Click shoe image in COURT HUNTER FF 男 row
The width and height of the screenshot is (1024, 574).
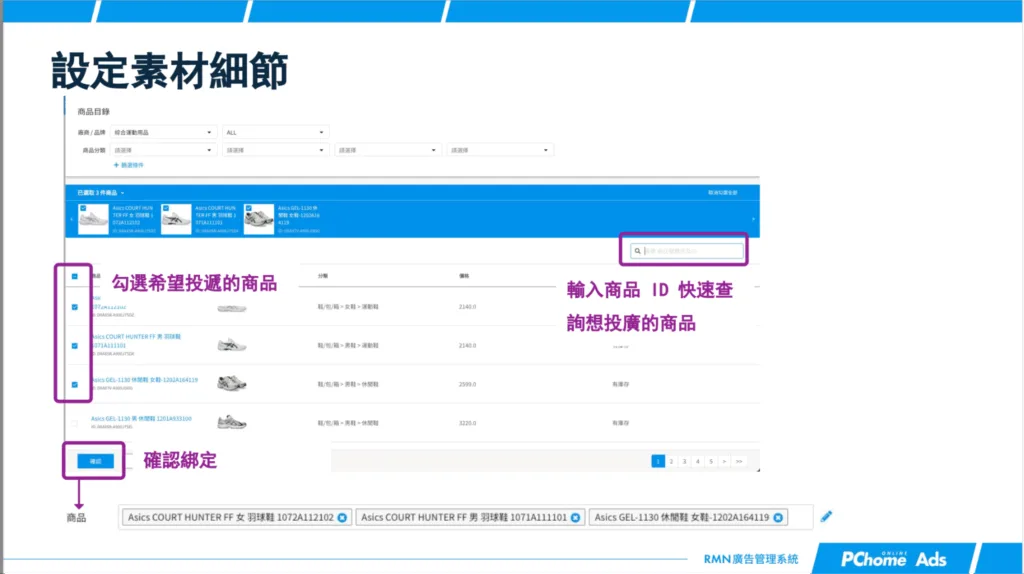click(232, 345)
